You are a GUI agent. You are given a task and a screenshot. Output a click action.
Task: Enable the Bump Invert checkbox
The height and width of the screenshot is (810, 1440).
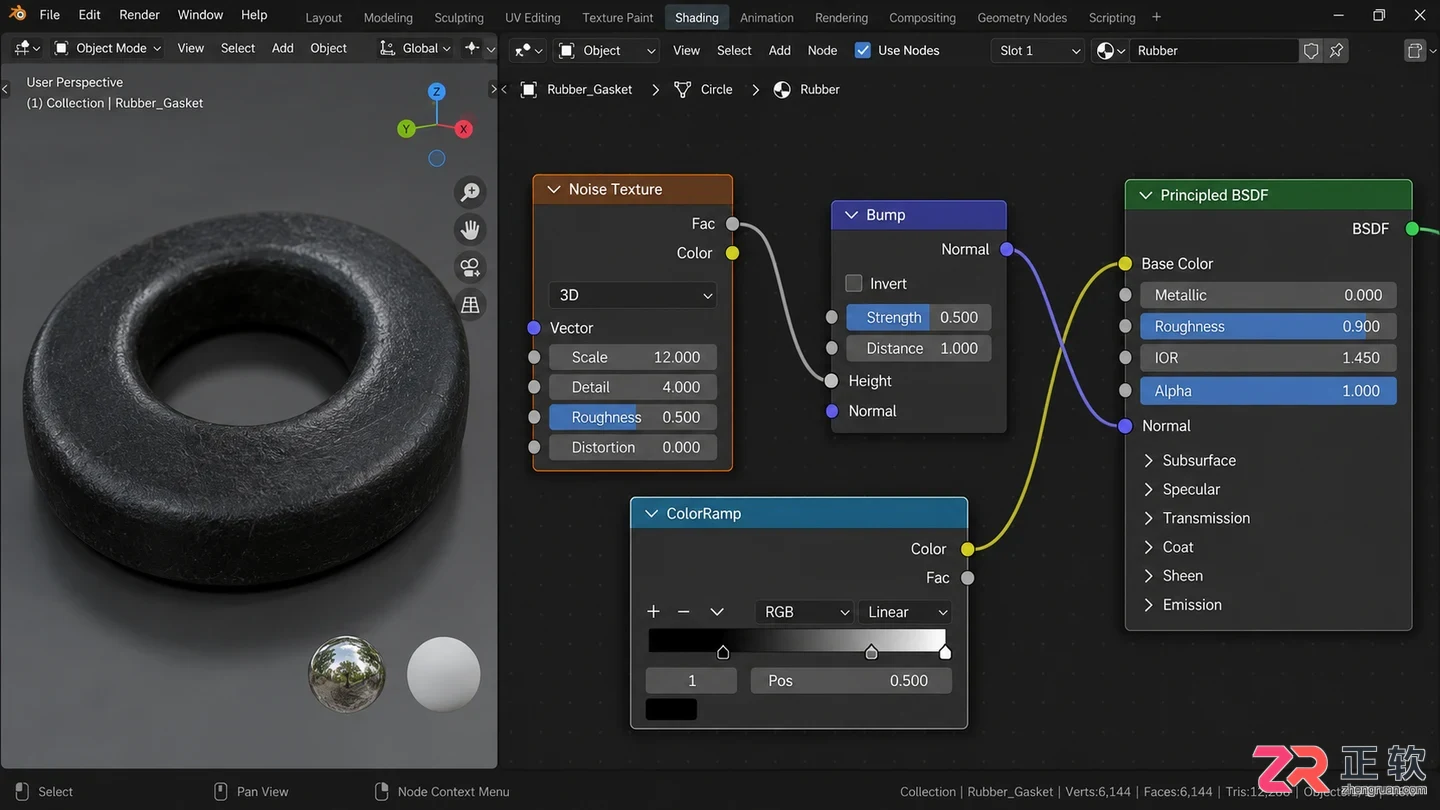point(854,283)
